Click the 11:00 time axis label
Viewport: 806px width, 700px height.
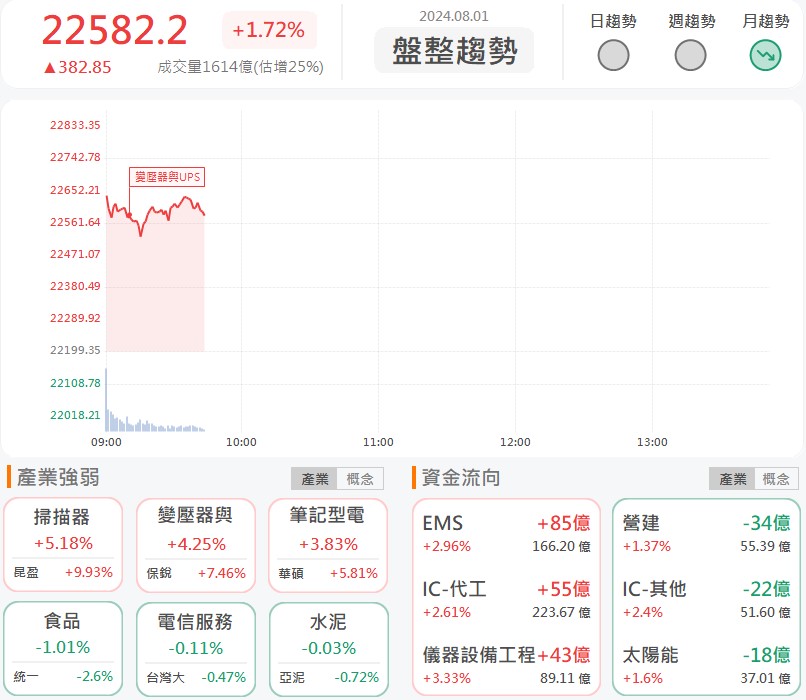coord(378,442)
